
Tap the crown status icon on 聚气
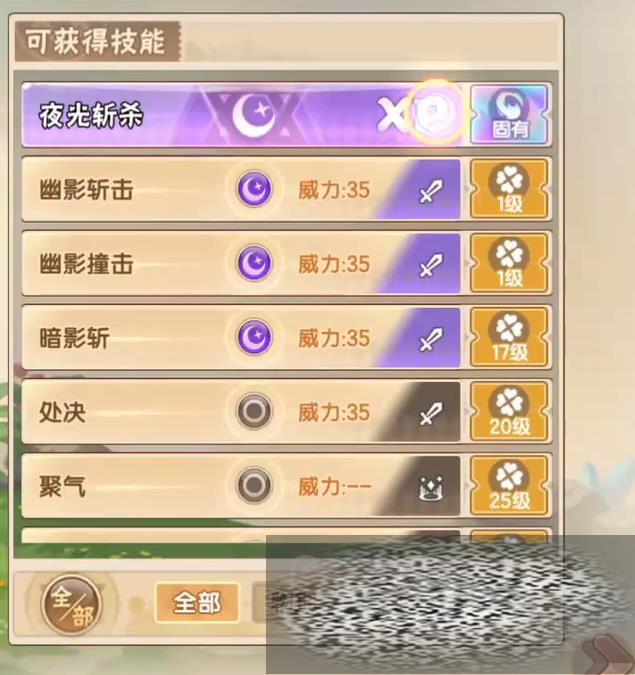coord(431,488)
